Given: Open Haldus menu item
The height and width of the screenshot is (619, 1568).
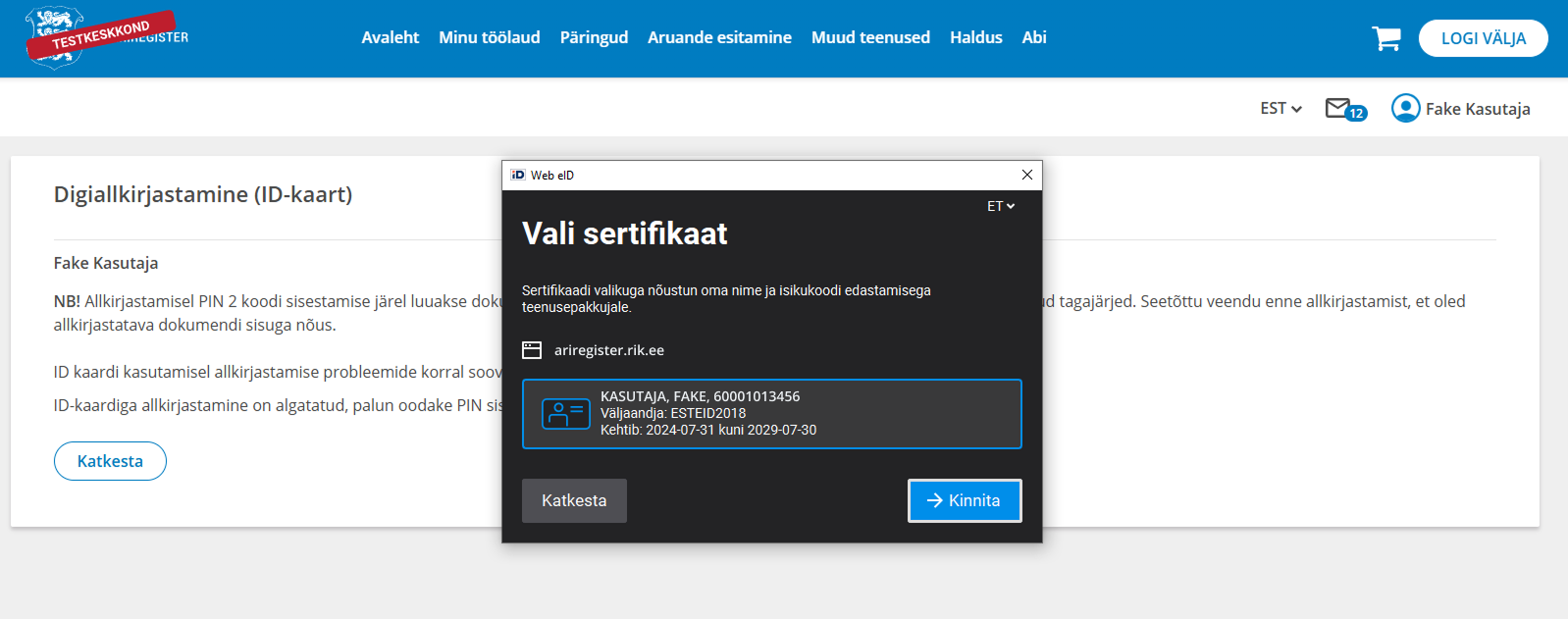Looking at the screenshot, I should click(975, 37).
